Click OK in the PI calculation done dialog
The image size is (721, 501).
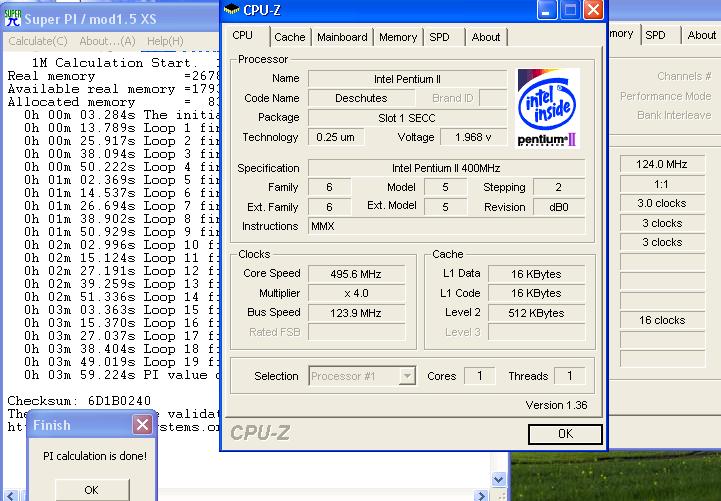point(92,490)
